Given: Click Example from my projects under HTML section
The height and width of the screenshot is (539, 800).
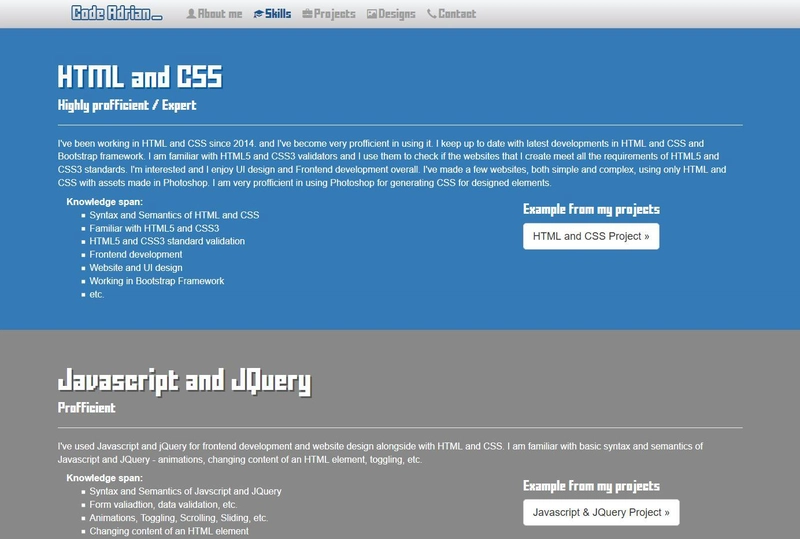Looking at the screenshot, I should [591, 209].
